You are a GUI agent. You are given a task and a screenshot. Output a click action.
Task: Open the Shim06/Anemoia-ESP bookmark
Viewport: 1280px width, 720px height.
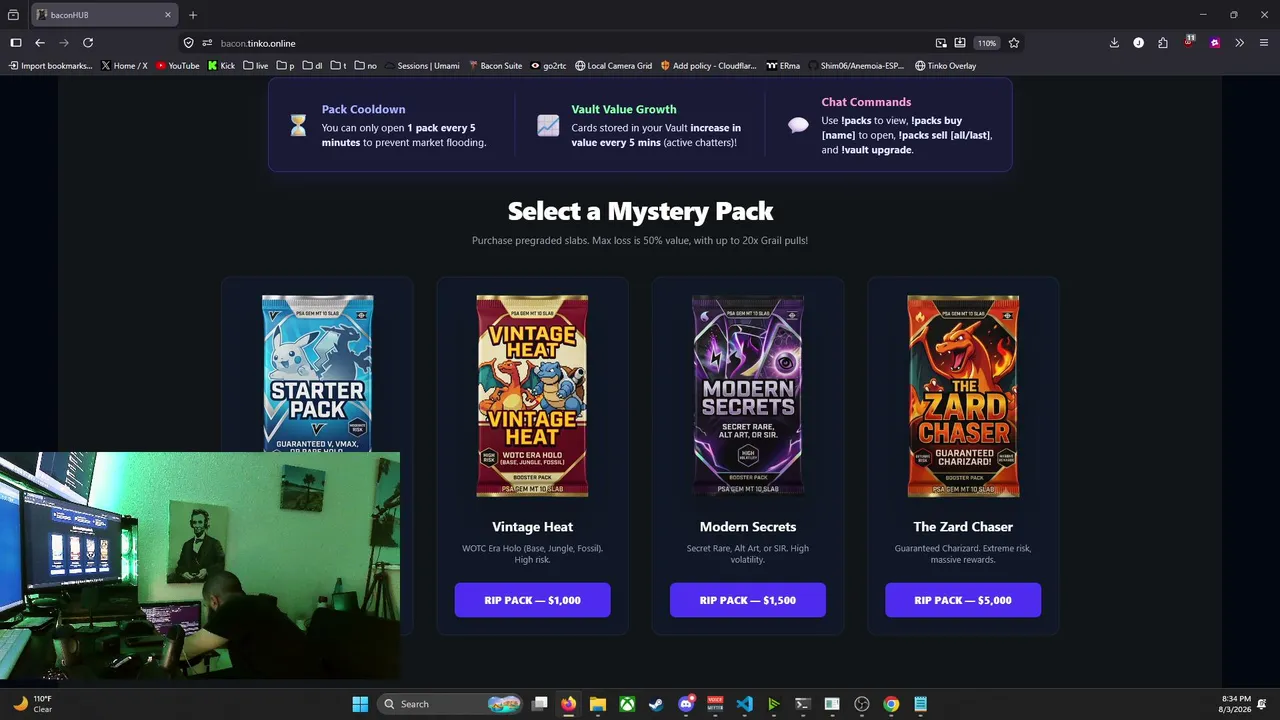857,66
